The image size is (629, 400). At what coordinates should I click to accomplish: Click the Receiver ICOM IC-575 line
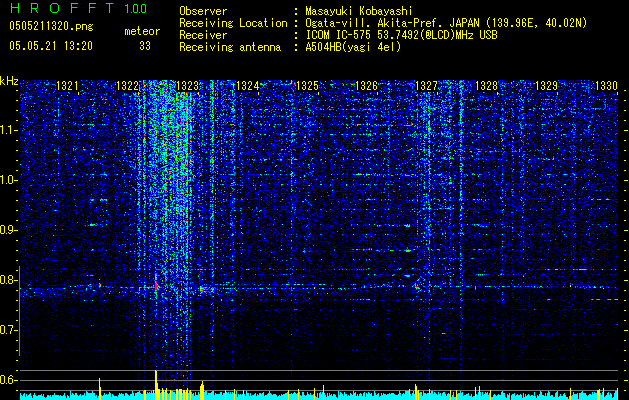[x=338, y=35]
